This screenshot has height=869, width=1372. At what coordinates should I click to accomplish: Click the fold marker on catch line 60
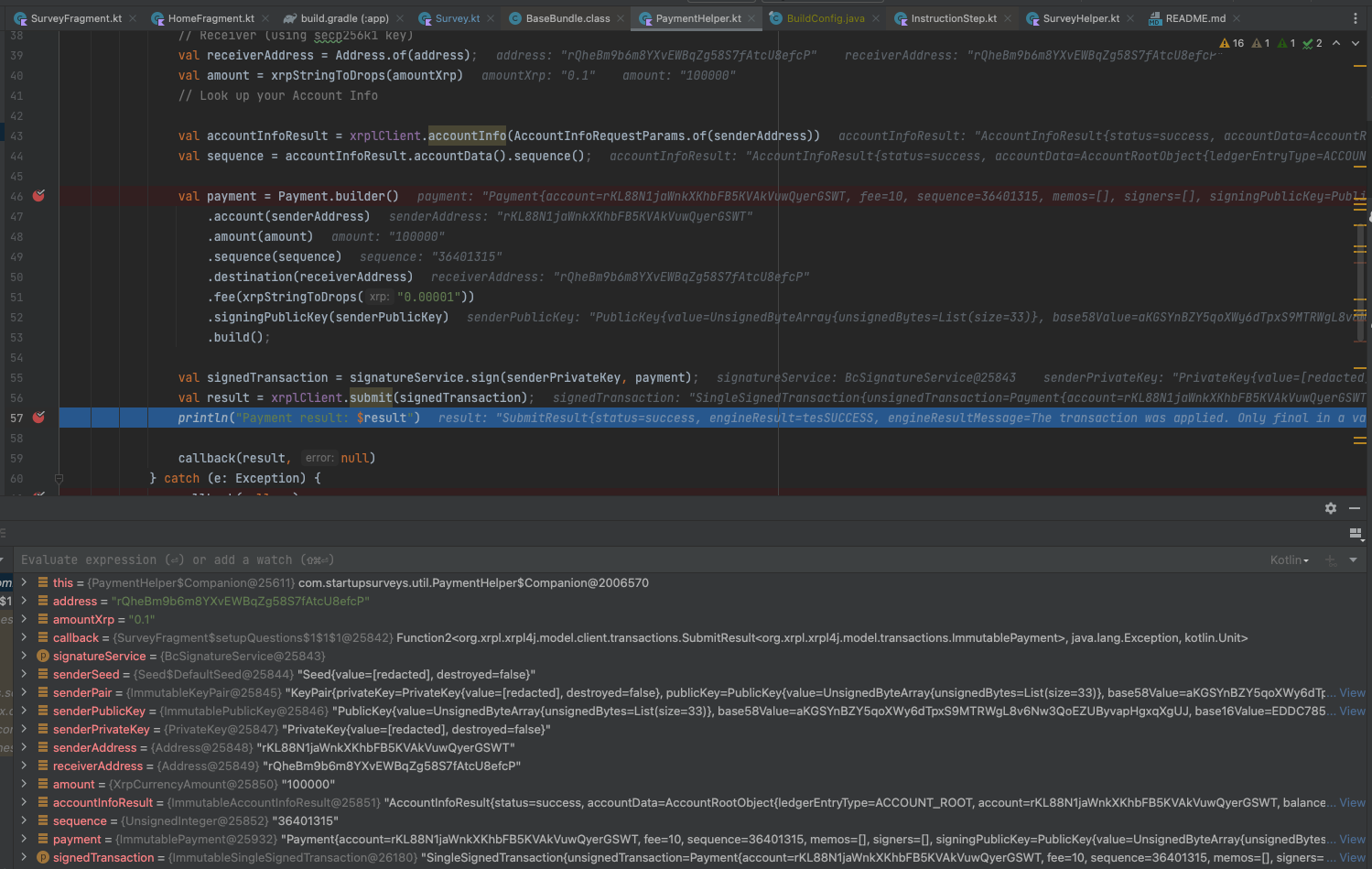pos(59,478)
